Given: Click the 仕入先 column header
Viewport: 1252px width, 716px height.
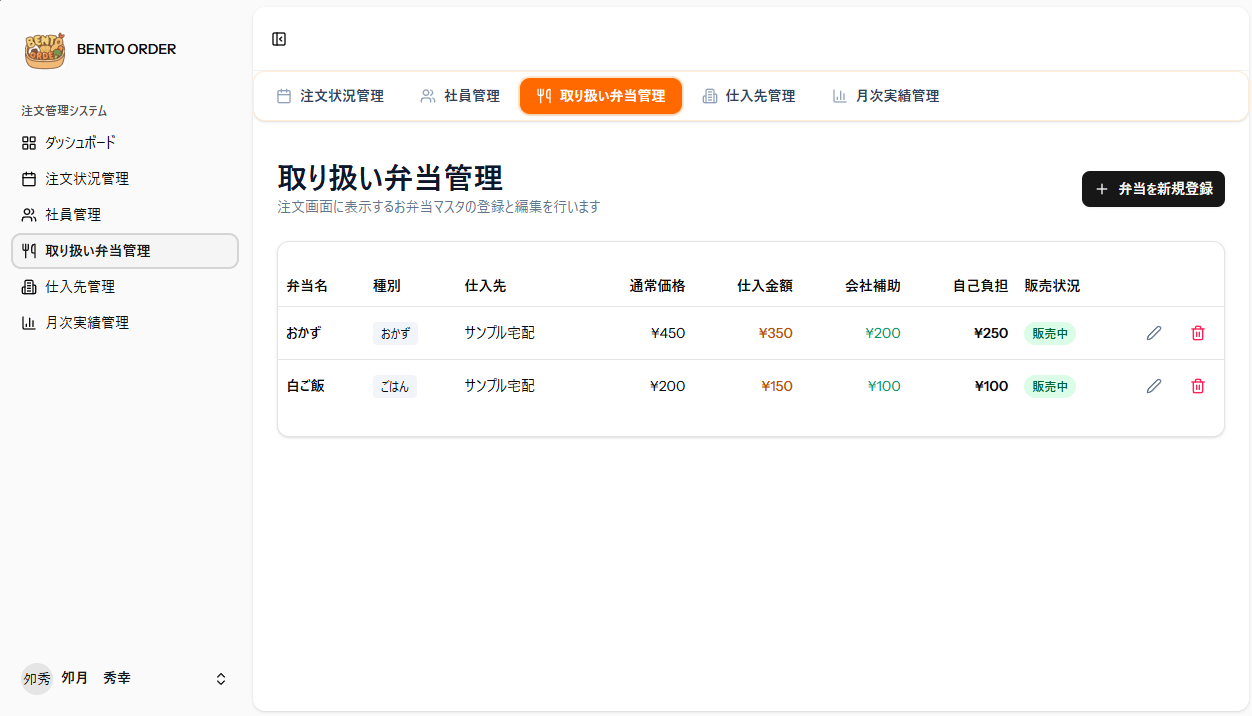Looking at the screenshot, I should [x=485, y=286].
